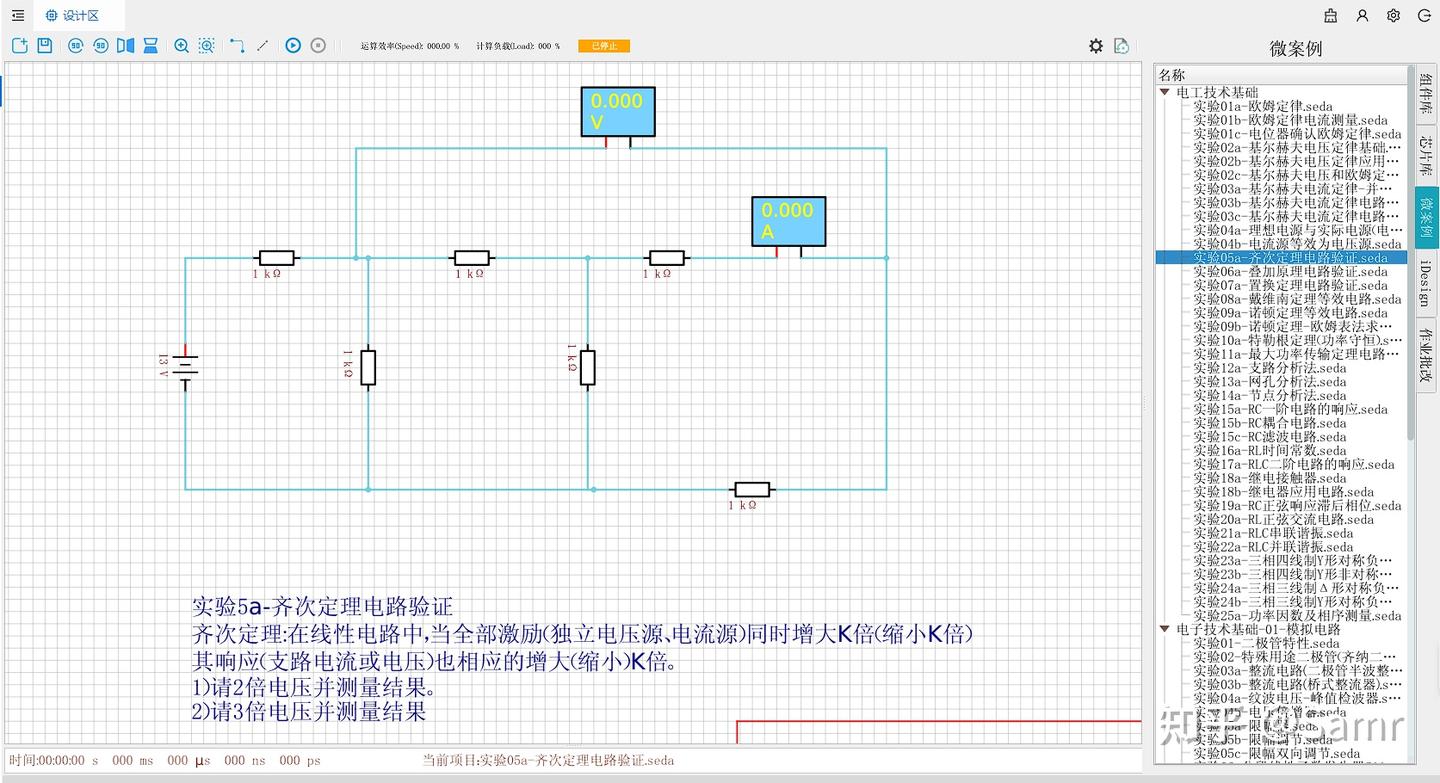The width and height of the screenshot is (1440, 783).
Task: Flip the selected component vertically
Action: 150,45
